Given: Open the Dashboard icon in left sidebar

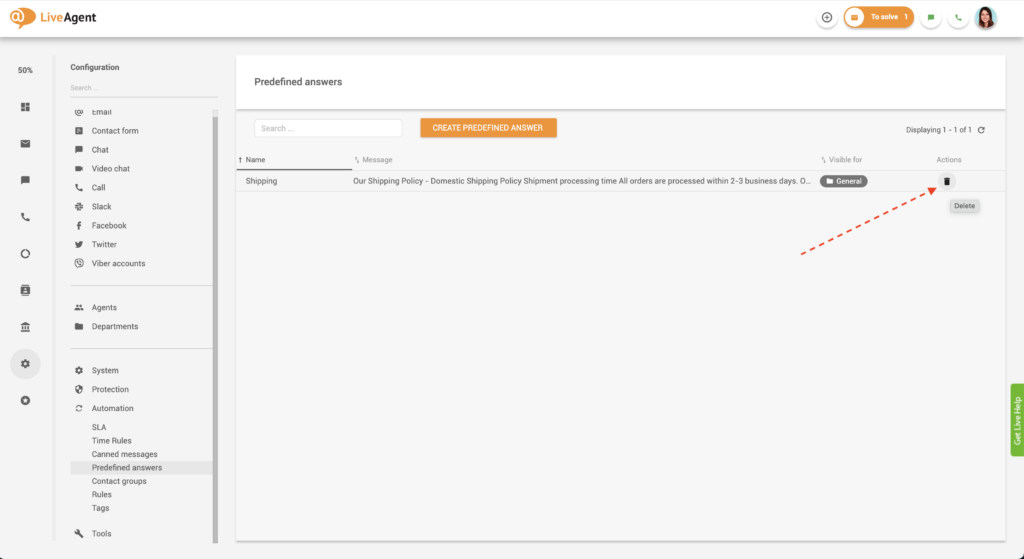Looking at the screenshot, I should [25, 107].
